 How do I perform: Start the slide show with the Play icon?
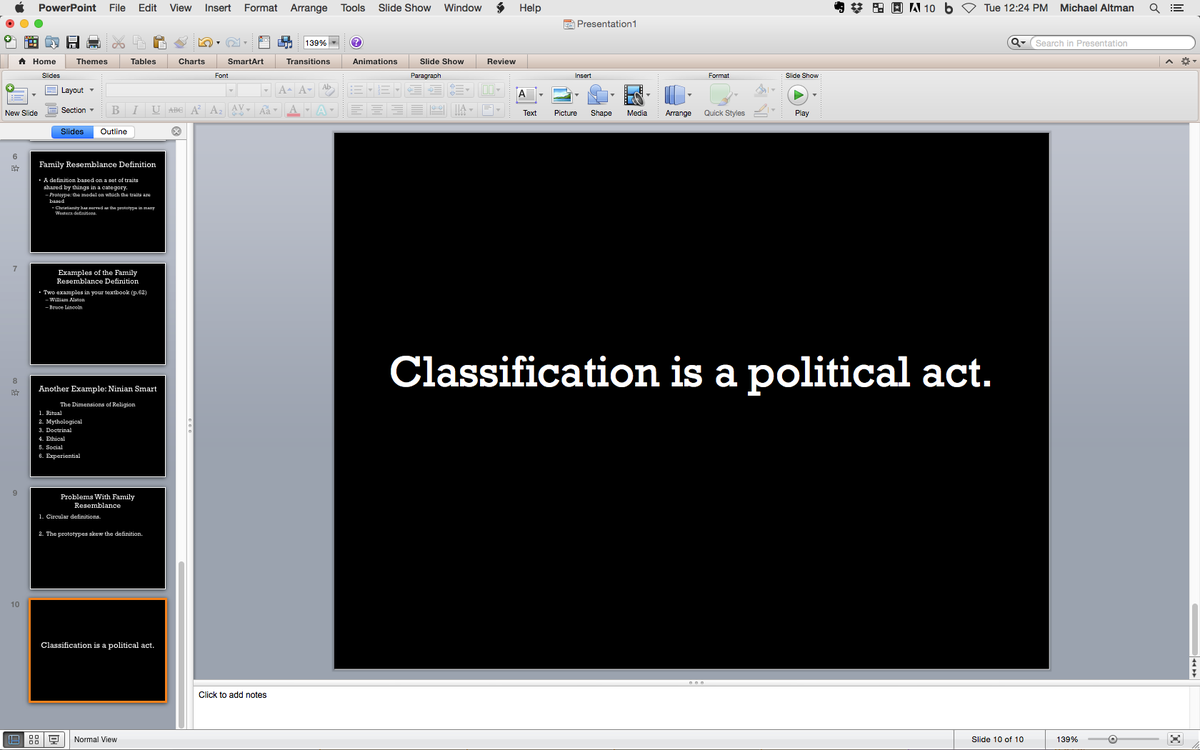[x=798, y=94]
